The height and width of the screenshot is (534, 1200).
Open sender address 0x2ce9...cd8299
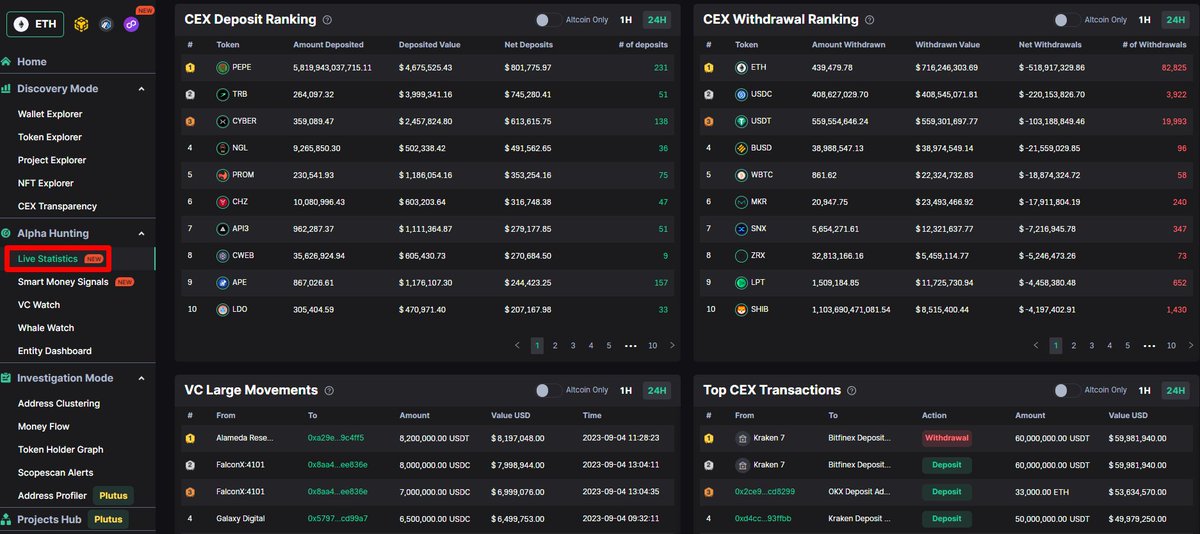pos(765,492)
